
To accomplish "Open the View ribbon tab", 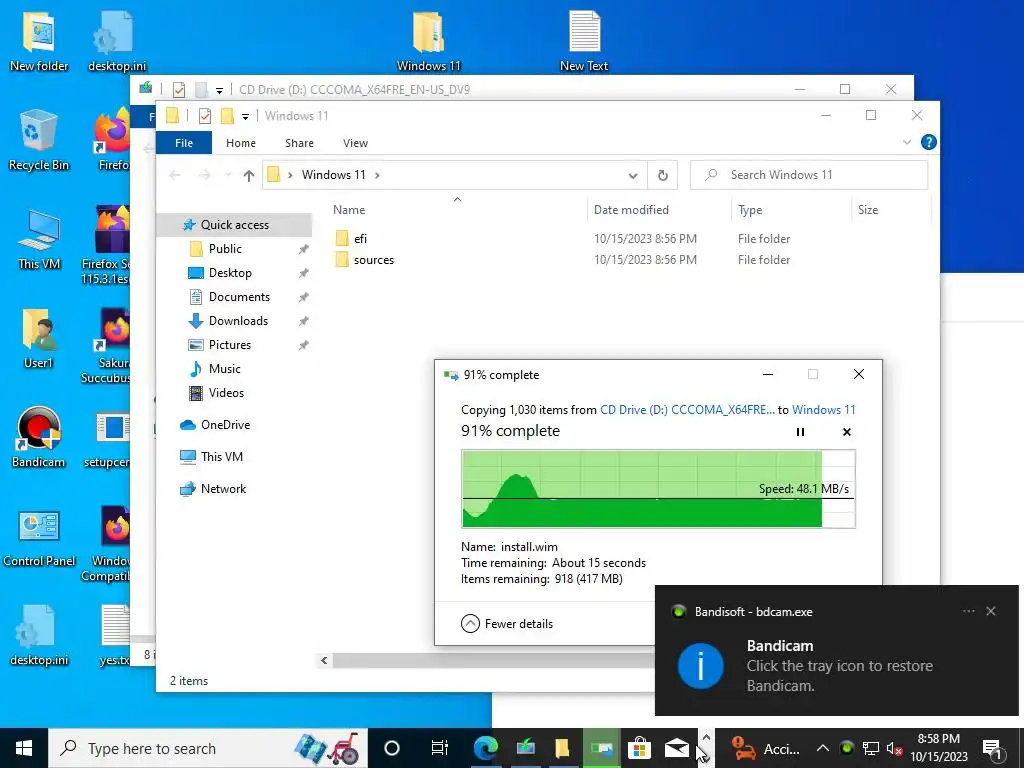I will [x=355, y=142].
